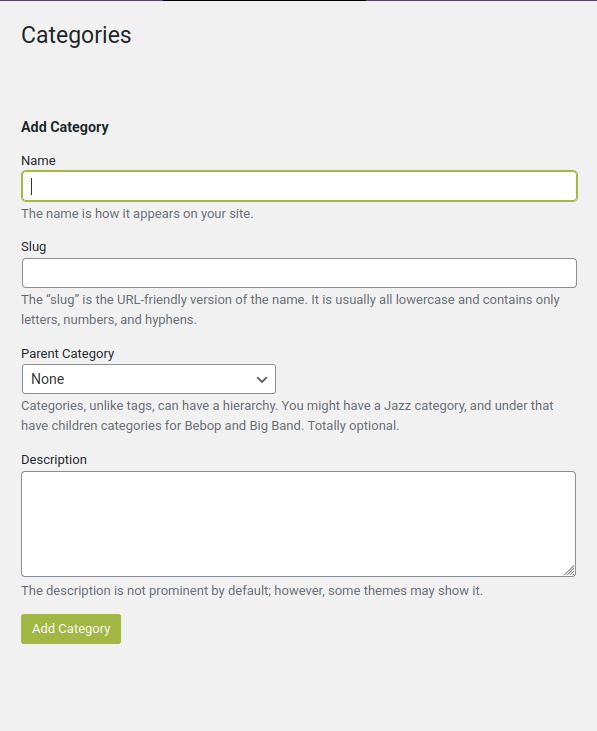The height and width of the screenshot is (731, 597).
Task: Click the bold 'Add Category' section heading
Action: tap(65, 127)
